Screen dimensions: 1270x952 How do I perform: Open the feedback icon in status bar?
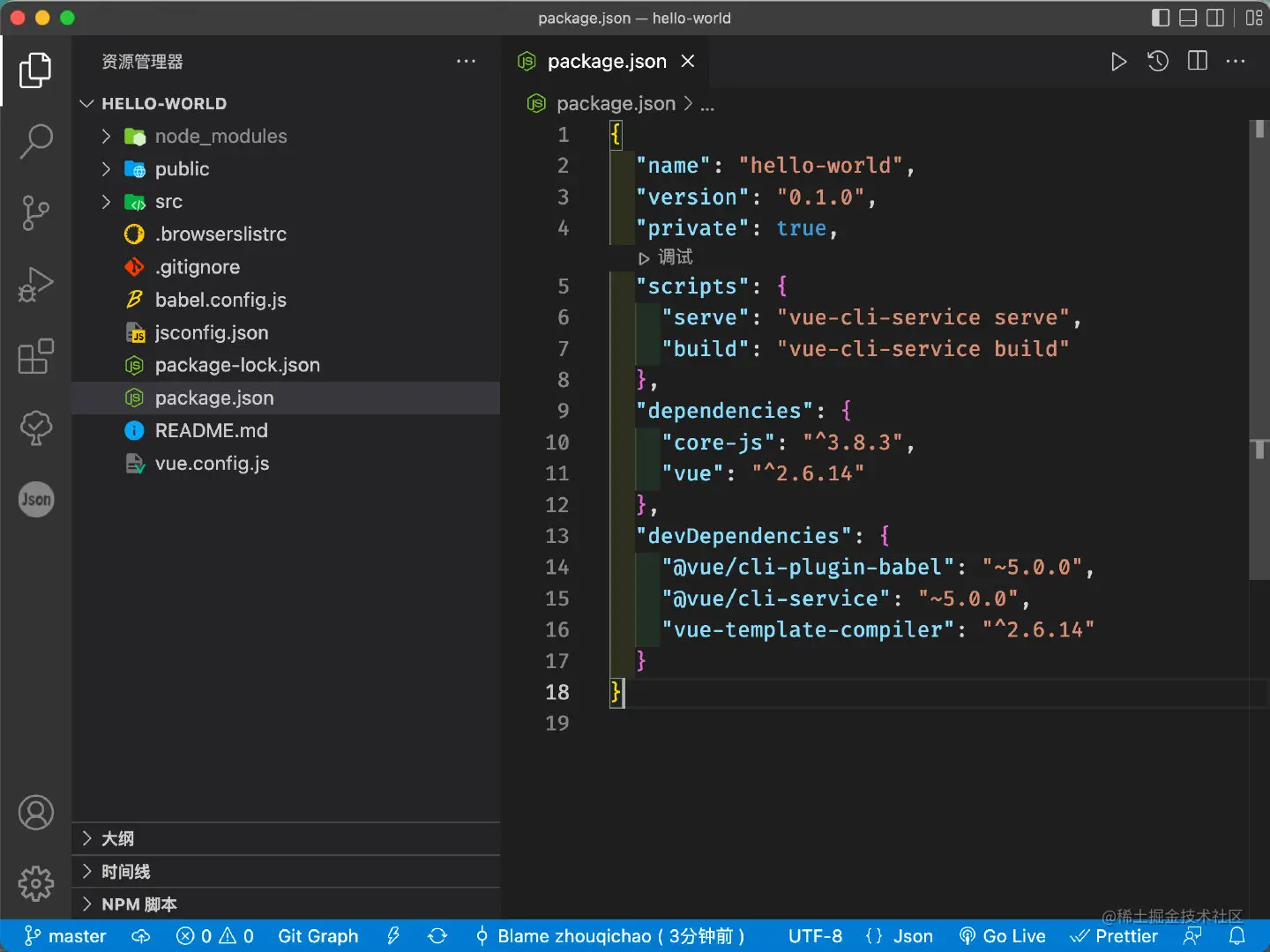[1193, 936]
